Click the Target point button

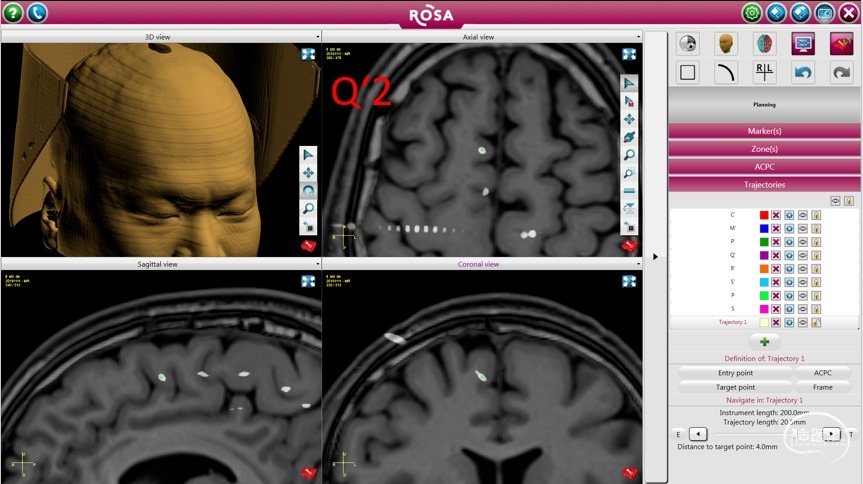point(735,387)
